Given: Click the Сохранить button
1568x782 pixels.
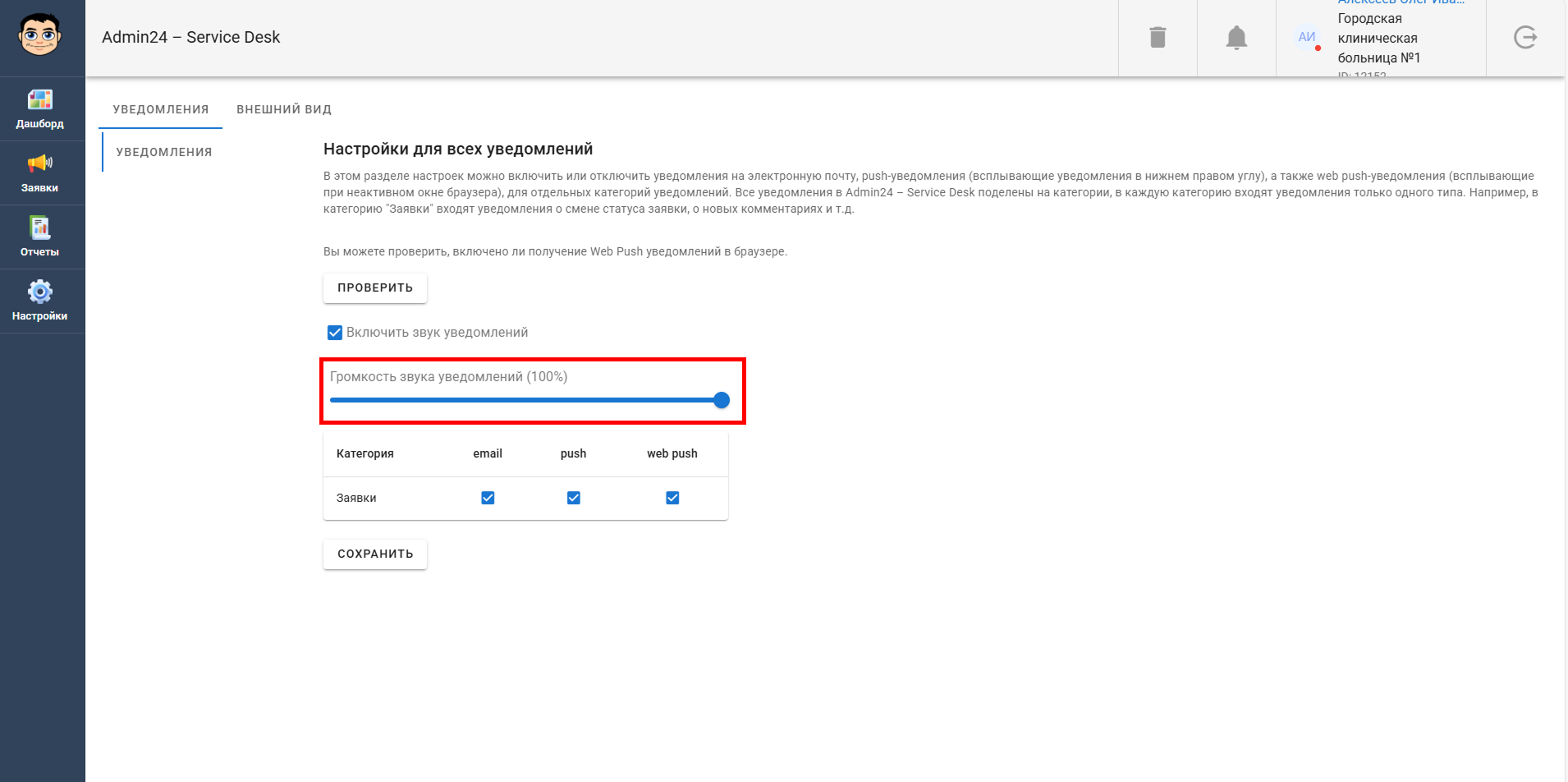Looking at the screenshot, I should click(x=375, y=554).
